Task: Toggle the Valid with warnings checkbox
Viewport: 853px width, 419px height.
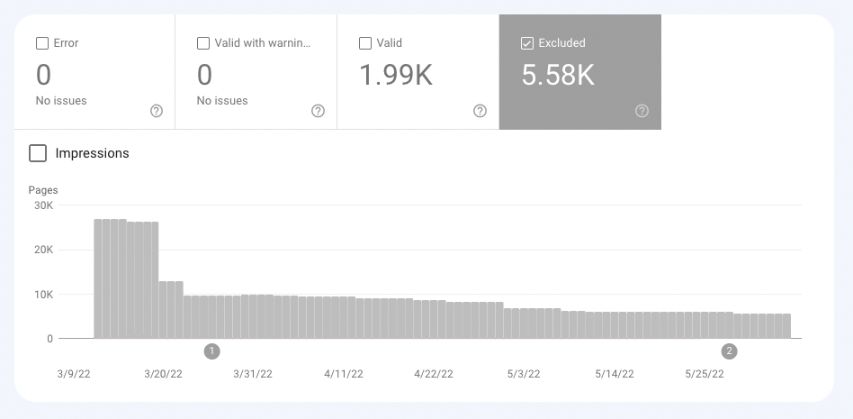Action: coord(204,43)
